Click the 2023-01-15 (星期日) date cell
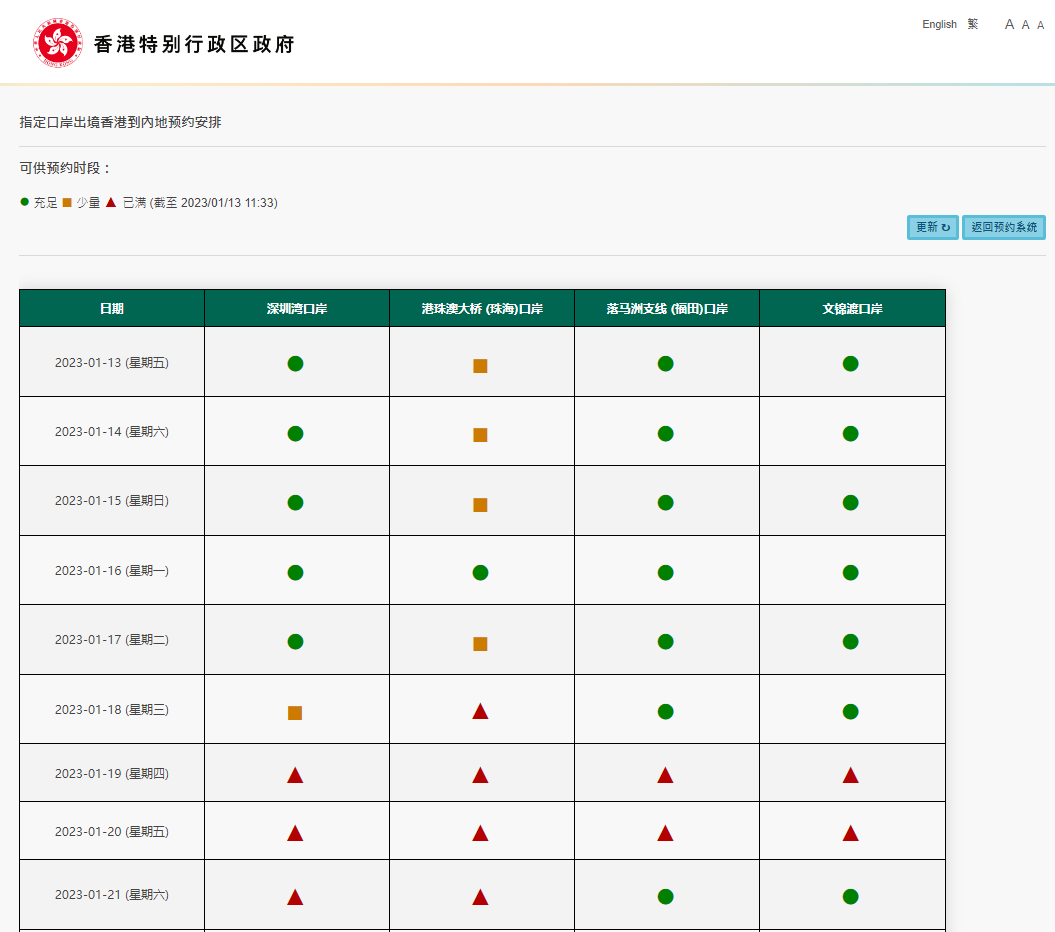 (x=112, y=501)
